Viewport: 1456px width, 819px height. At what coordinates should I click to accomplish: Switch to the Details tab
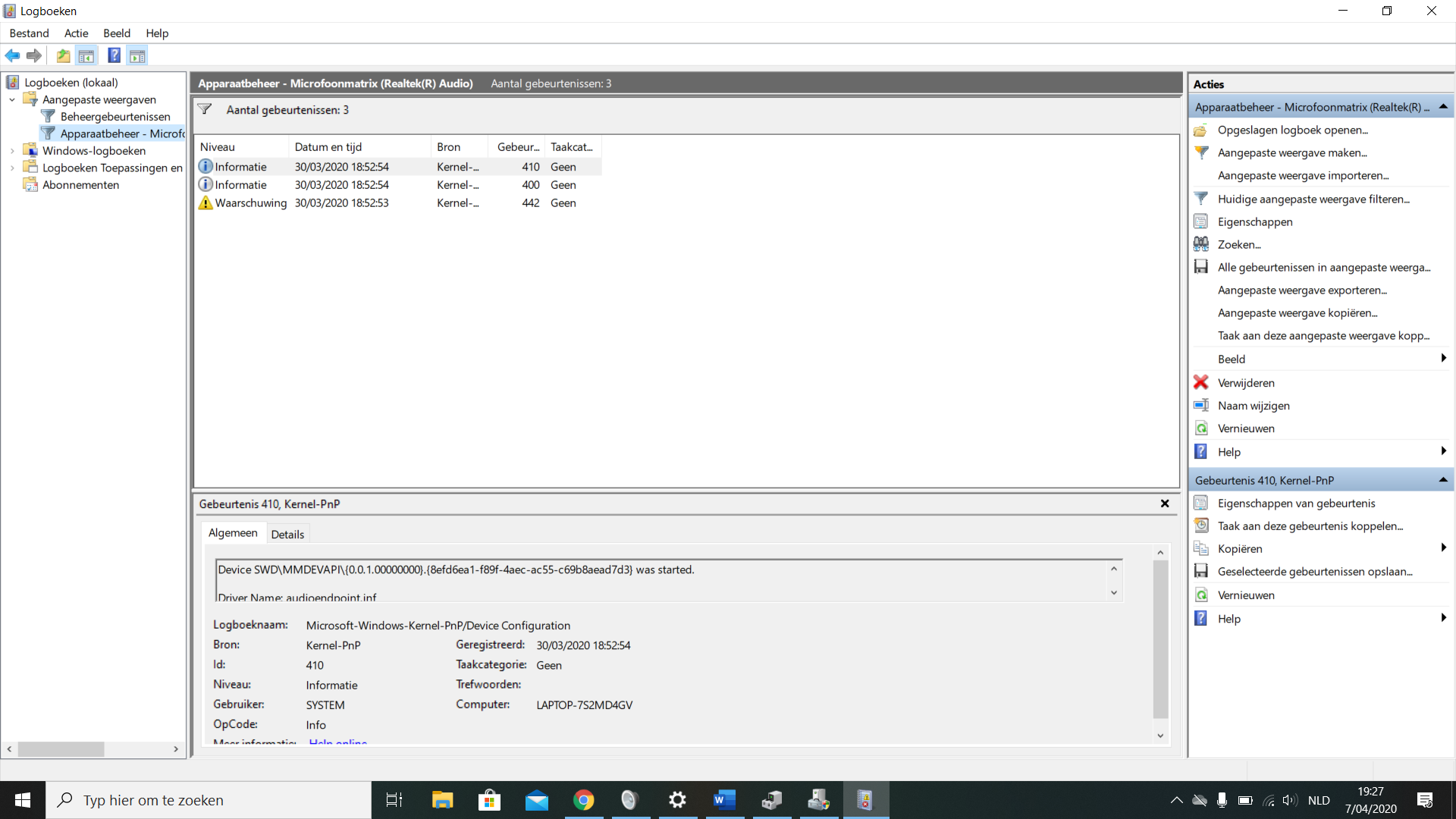pos(287,534)
